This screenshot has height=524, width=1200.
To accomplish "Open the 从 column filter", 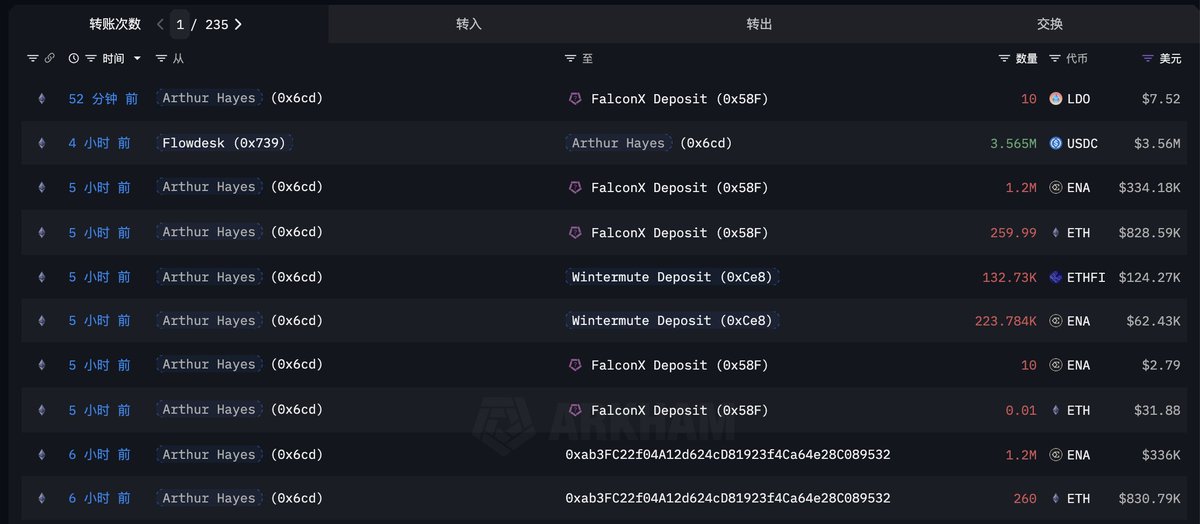I will (x=162, y=59).
